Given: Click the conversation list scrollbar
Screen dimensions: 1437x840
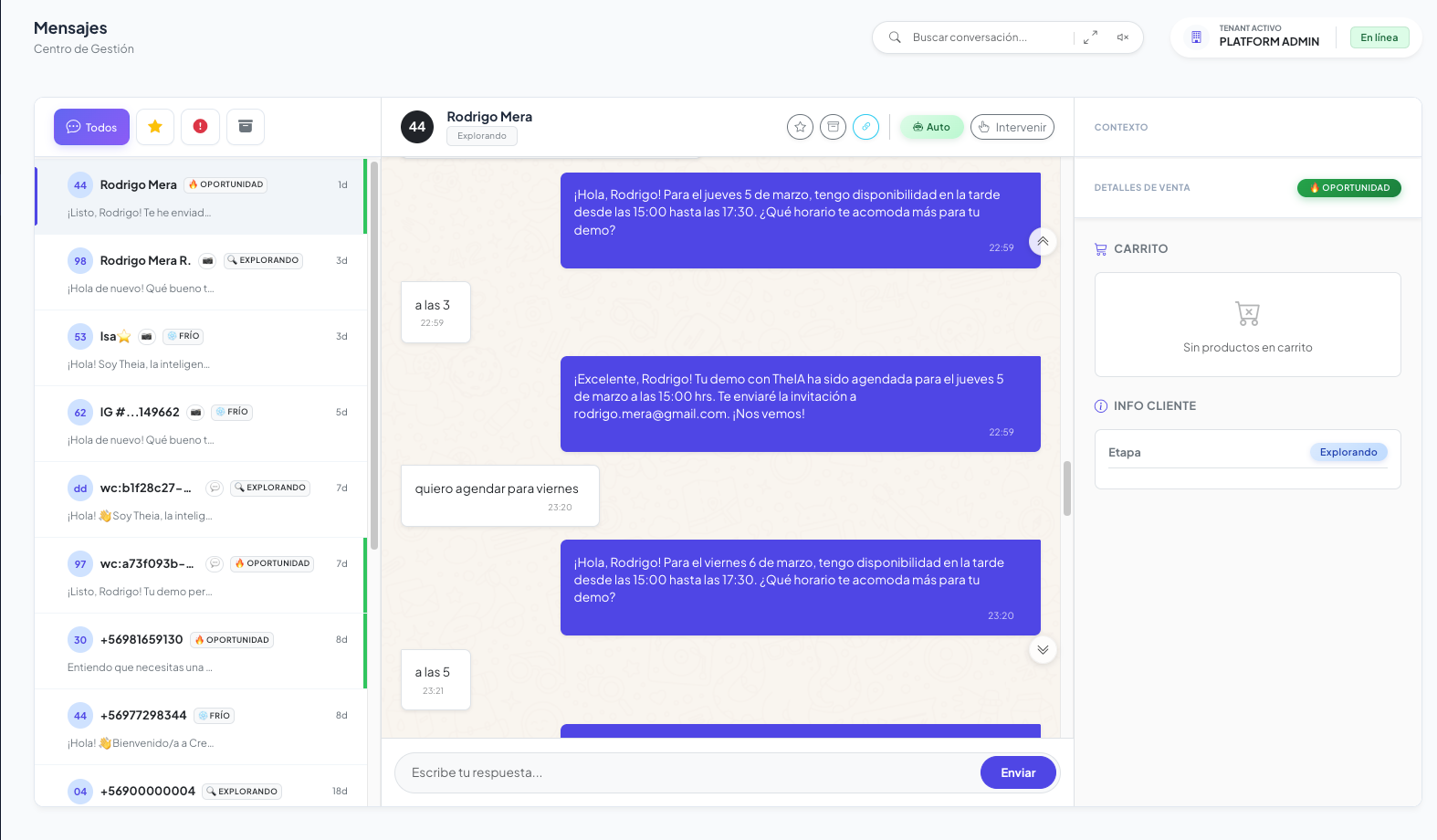Looking at the screenshot, I should pyautogui.click(x=374, y=356).
